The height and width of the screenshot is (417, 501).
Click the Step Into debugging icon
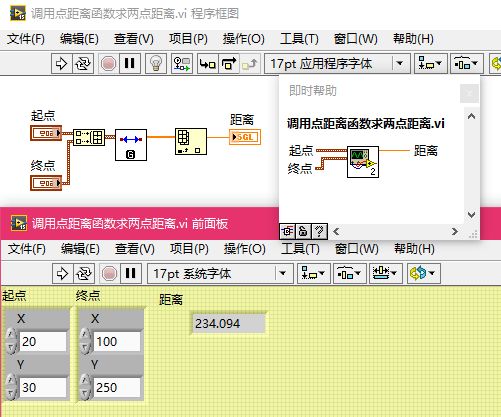tap(208, 63)
